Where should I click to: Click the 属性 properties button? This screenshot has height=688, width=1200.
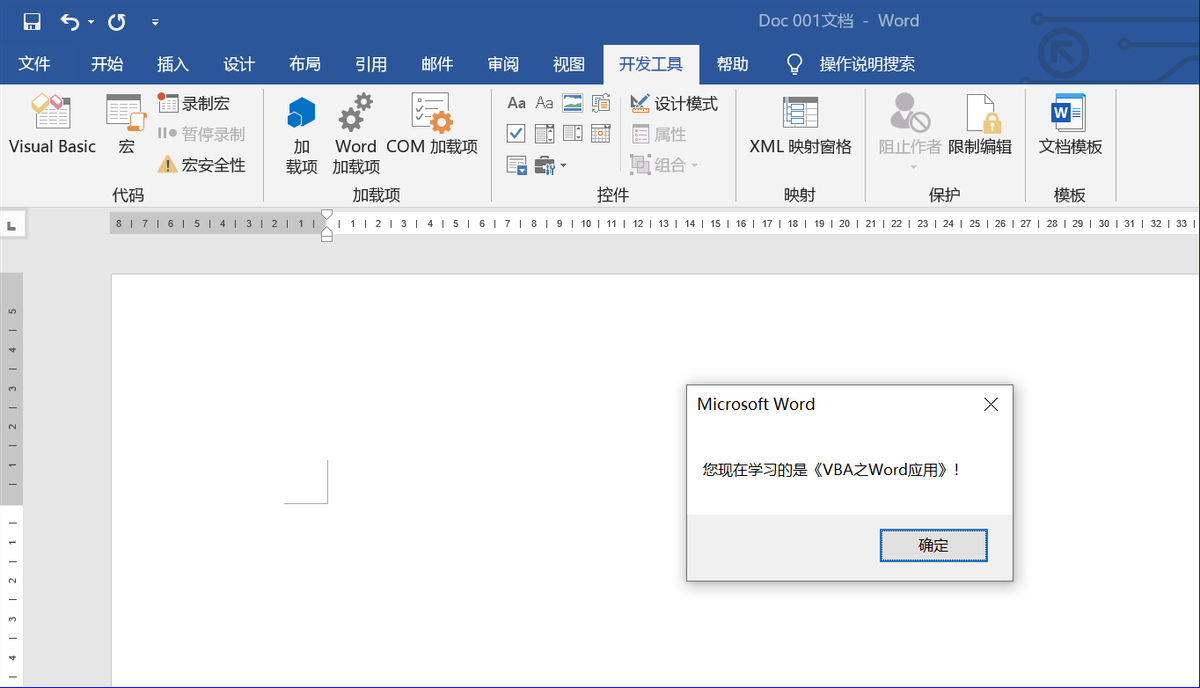point(659,134)
